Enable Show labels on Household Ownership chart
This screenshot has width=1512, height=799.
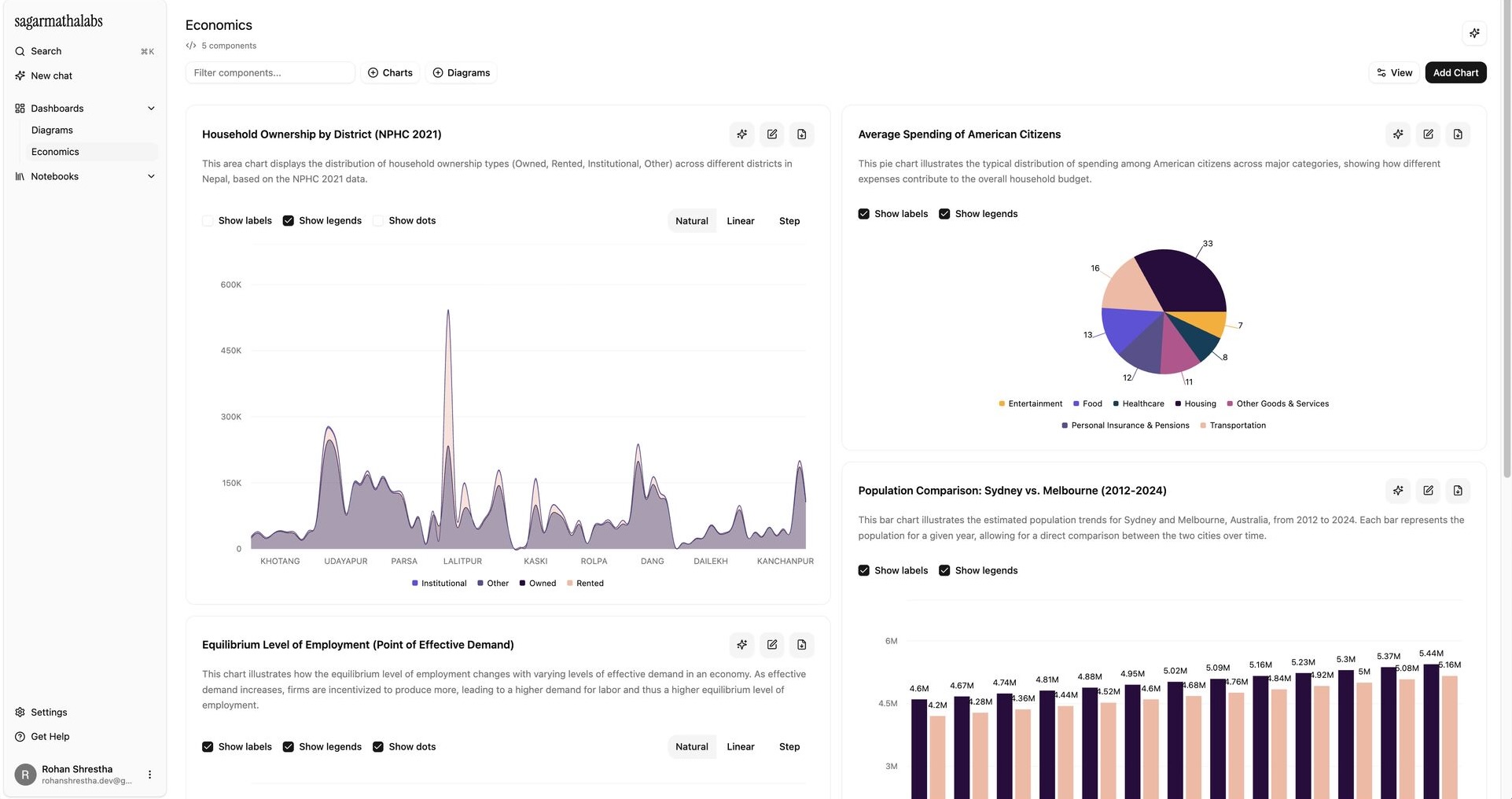(208, 221)
